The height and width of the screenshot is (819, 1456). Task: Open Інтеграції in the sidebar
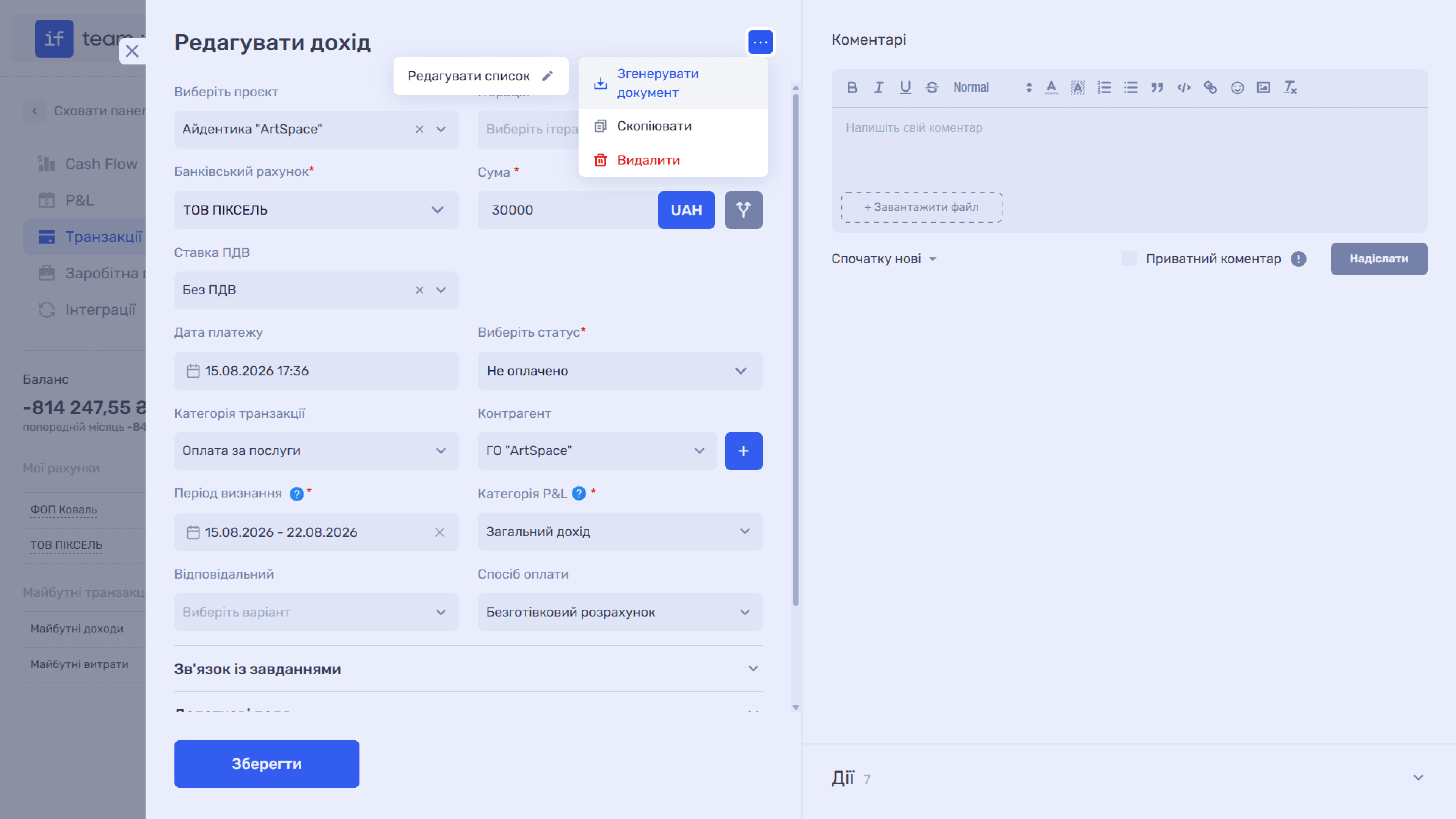pyautogui.click(x=87, y=310)
